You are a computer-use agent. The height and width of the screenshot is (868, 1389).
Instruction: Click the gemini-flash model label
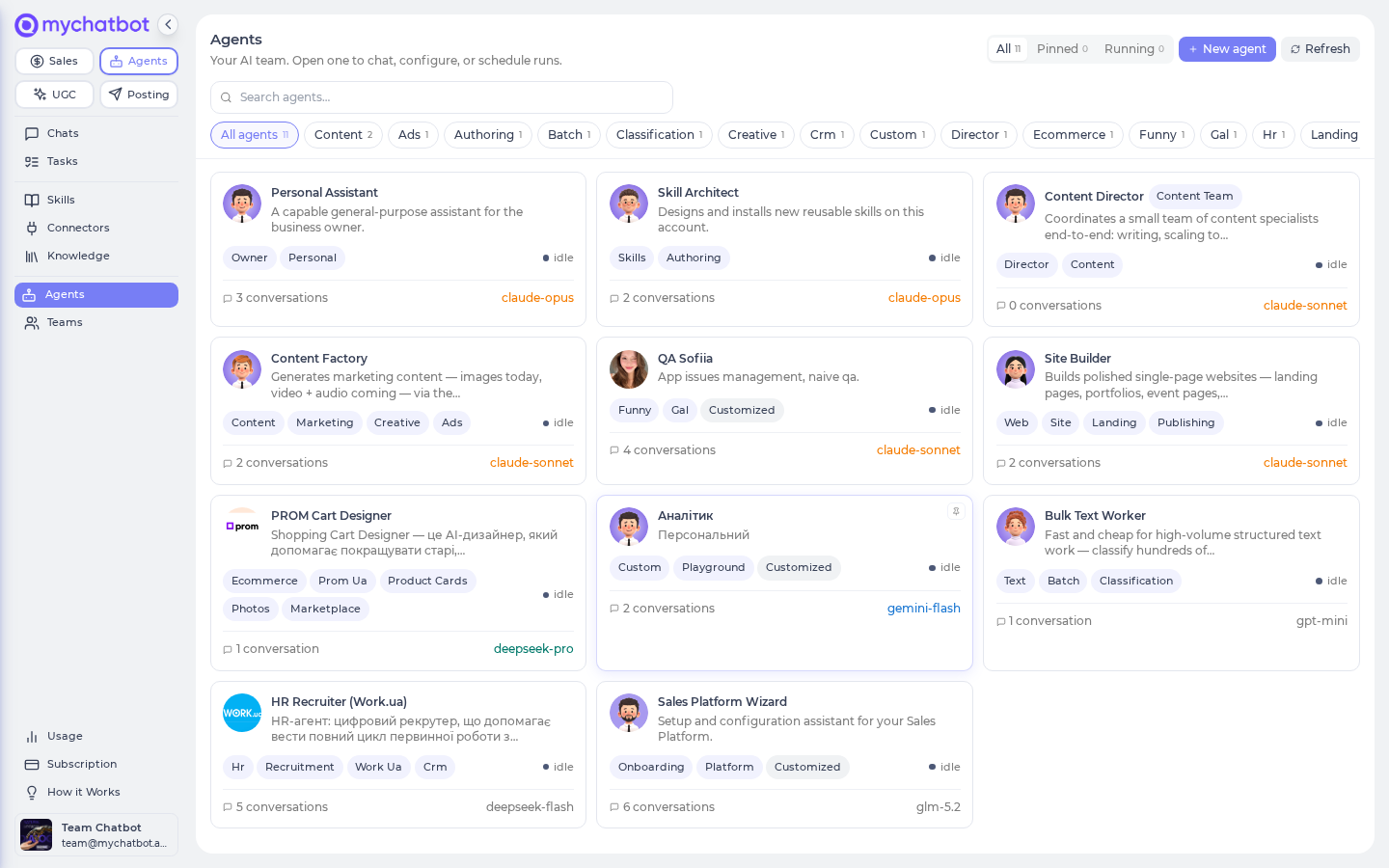924,609
